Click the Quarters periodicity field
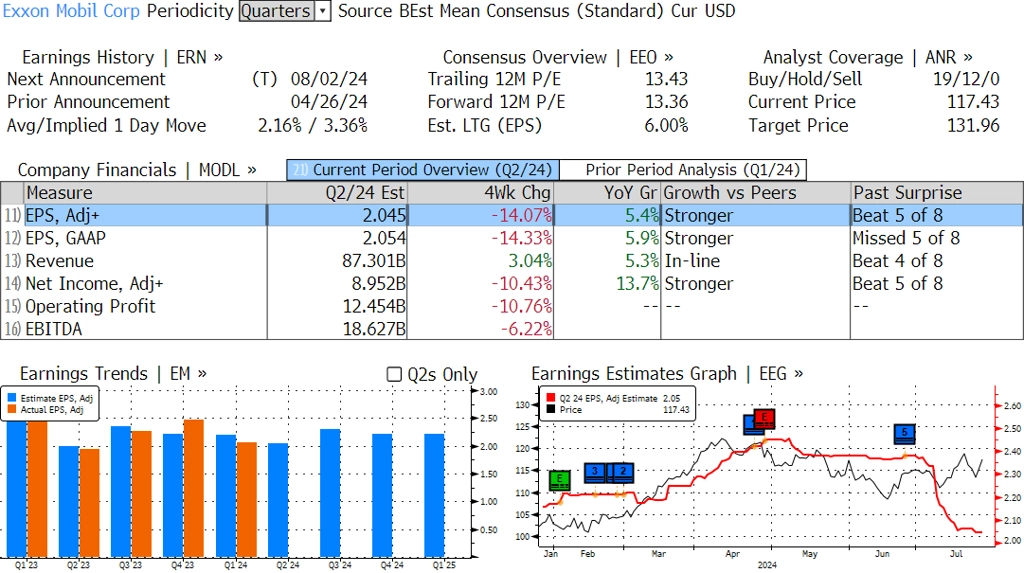The height and width of the screenshot is (573, 1024). pos(277,11)
